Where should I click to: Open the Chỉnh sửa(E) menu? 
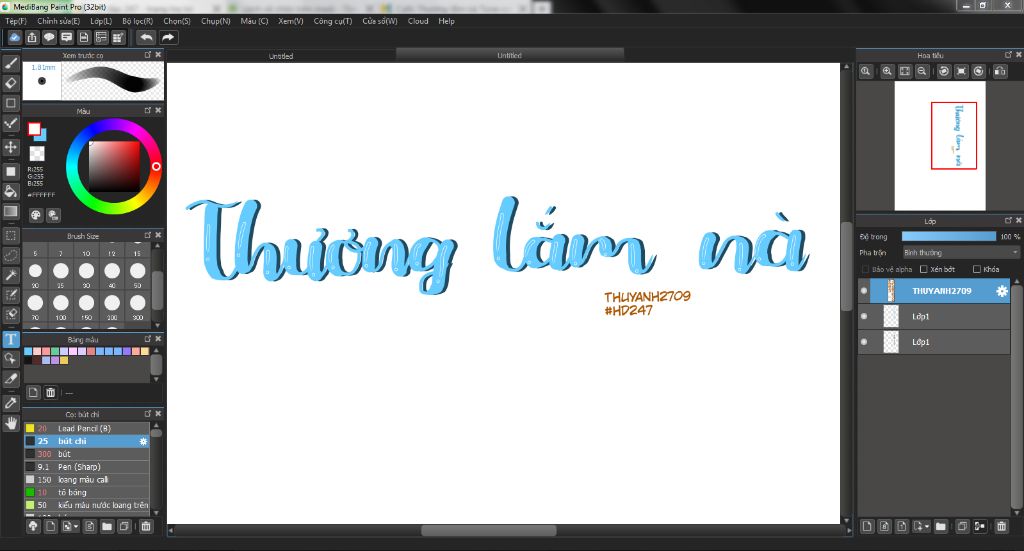click(x=58, y=21)
